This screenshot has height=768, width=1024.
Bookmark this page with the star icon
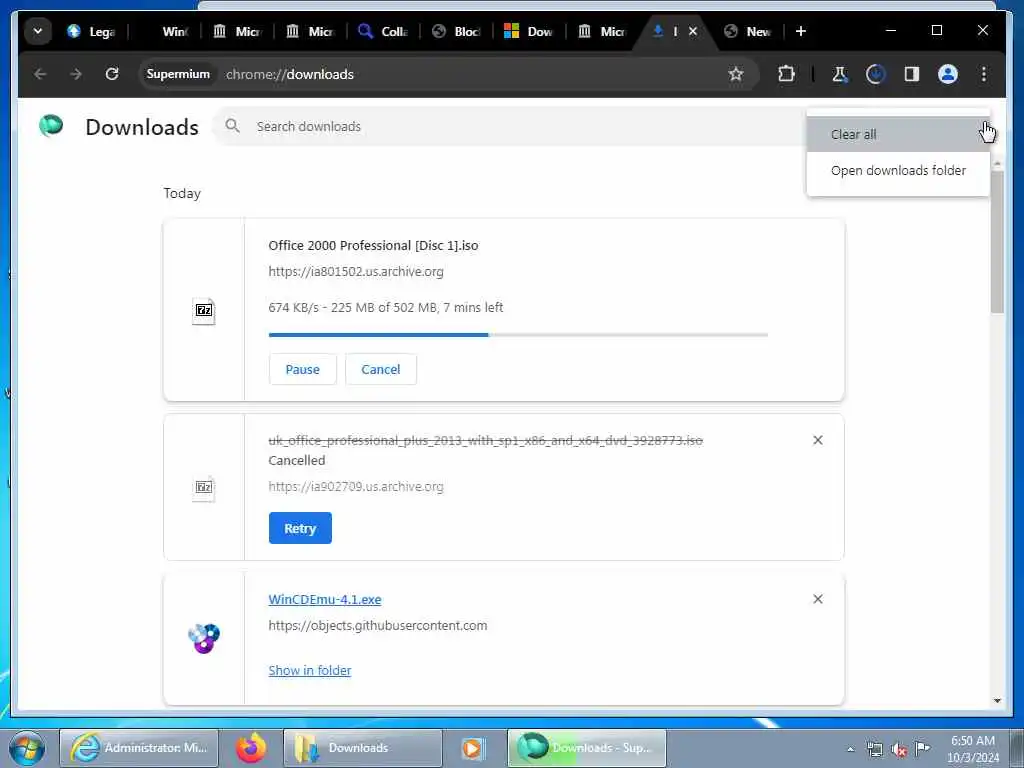click(x=736, y=74)
